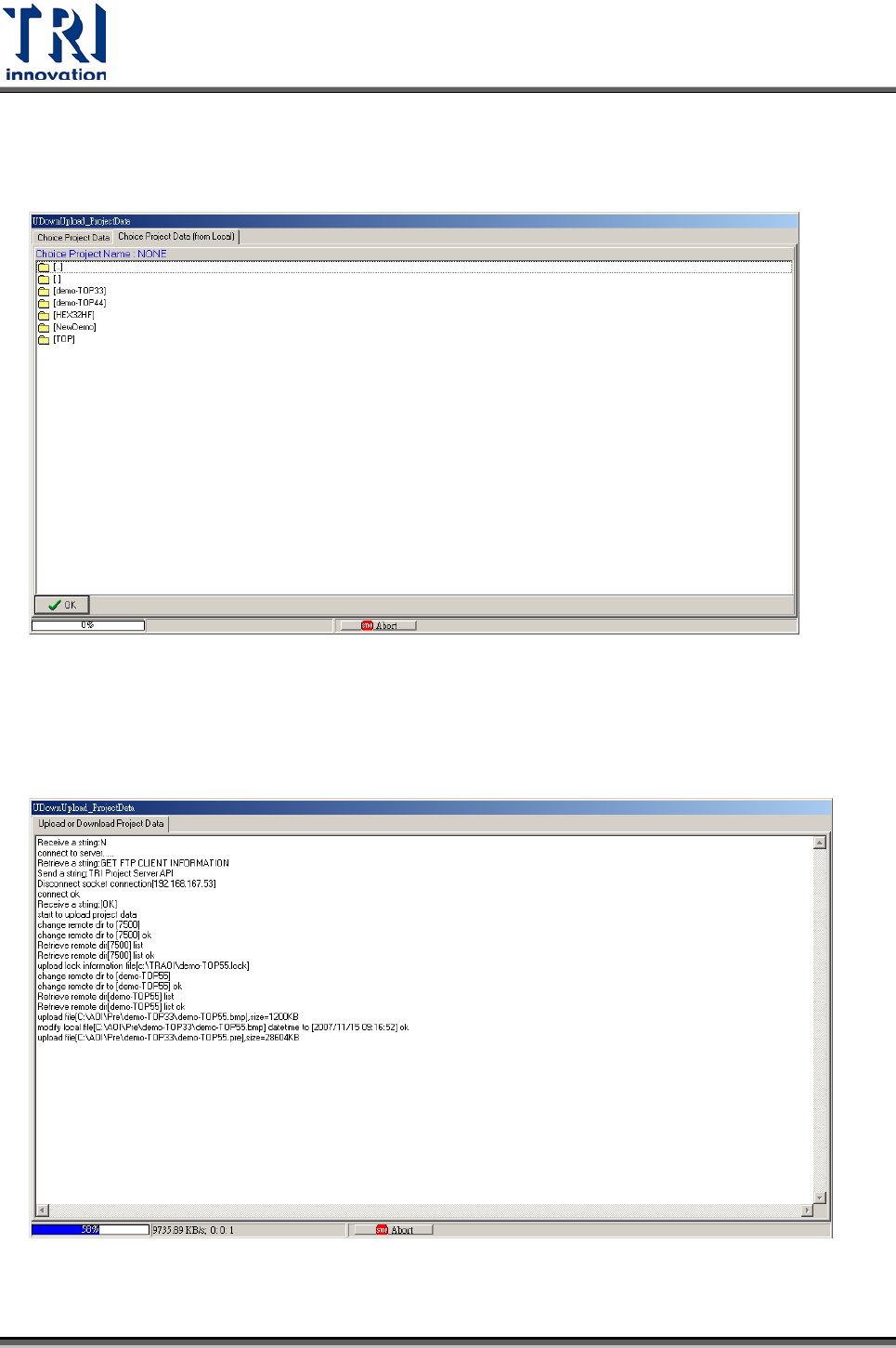Screen dimensions: 896x1348
Task: Select 'Send a string:TRI Project Server API' line
Action: (x=105, y=873)
